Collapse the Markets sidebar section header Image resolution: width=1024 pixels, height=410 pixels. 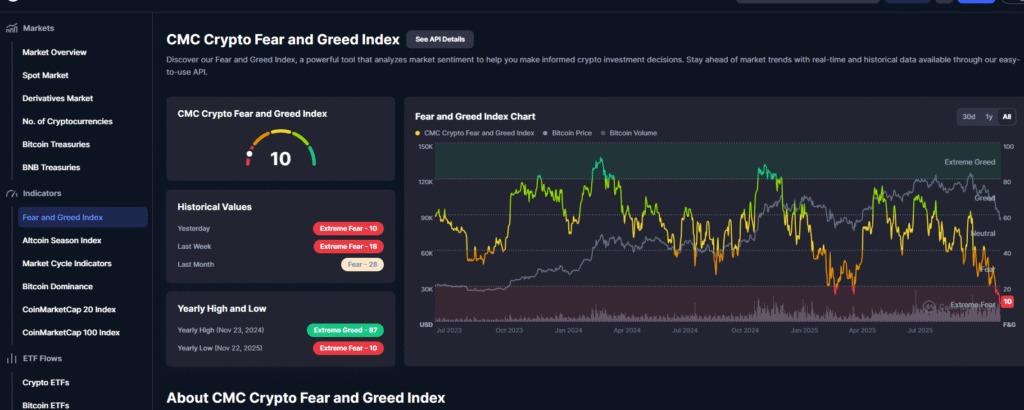point(38,28)
